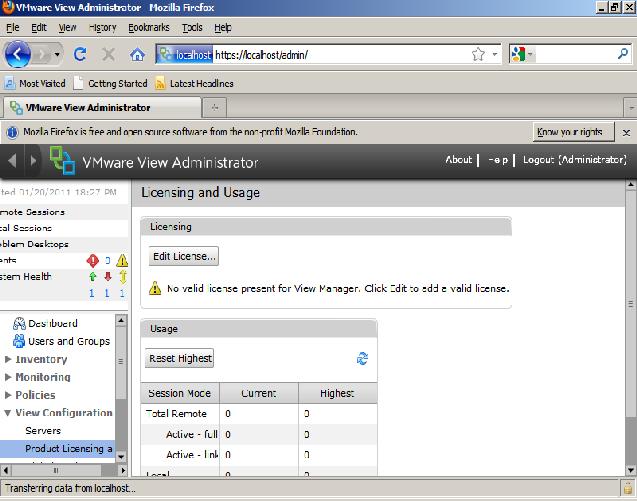Click the yellow arrow health icon
637x501 pixels.
[x=123, y=277]
